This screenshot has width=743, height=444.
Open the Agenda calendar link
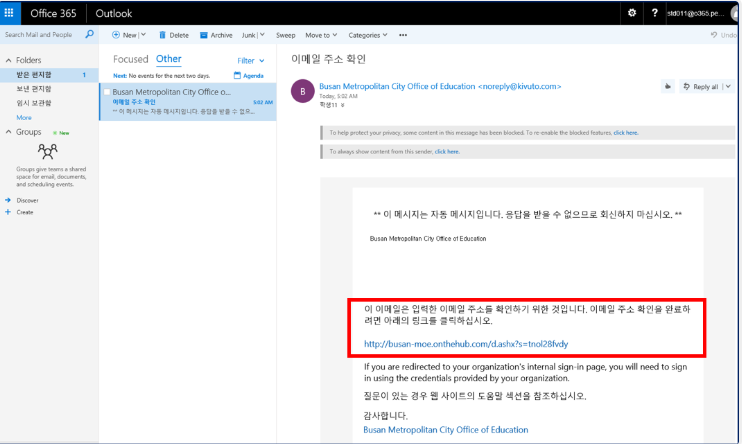(x=248, y=76)
